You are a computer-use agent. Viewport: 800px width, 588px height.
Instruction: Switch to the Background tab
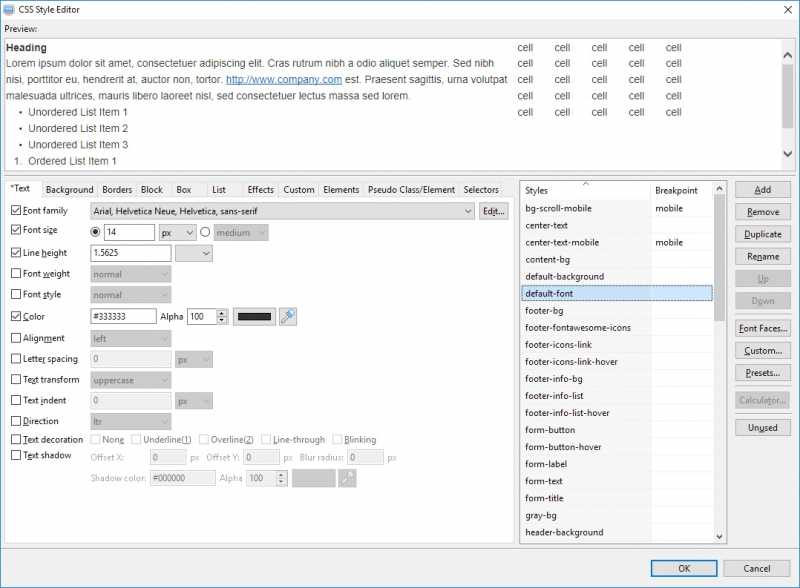[69, 190]
